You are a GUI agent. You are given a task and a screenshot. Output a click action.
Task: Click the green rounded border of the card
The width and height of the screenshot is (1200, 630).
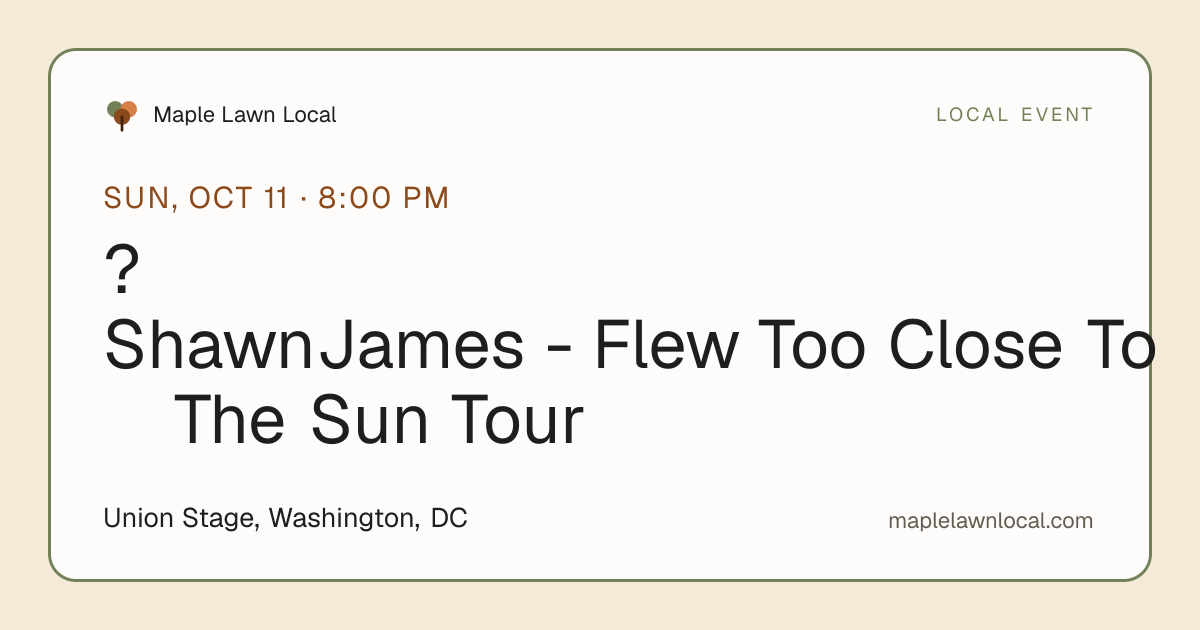600,50
